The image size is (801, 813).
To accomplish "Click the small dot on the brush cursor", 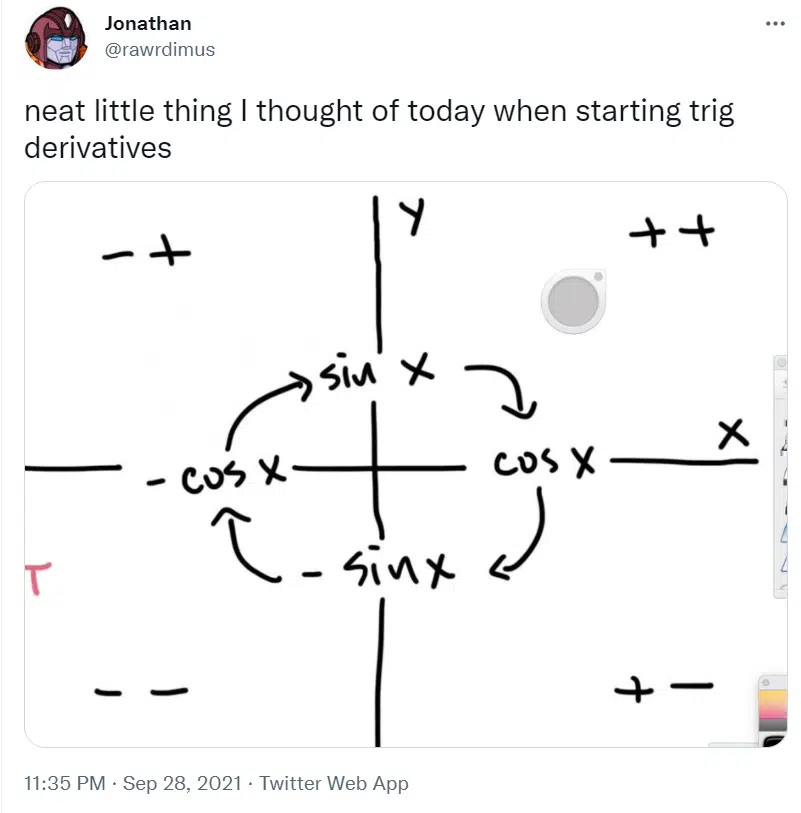I will [x=598, y=277].
